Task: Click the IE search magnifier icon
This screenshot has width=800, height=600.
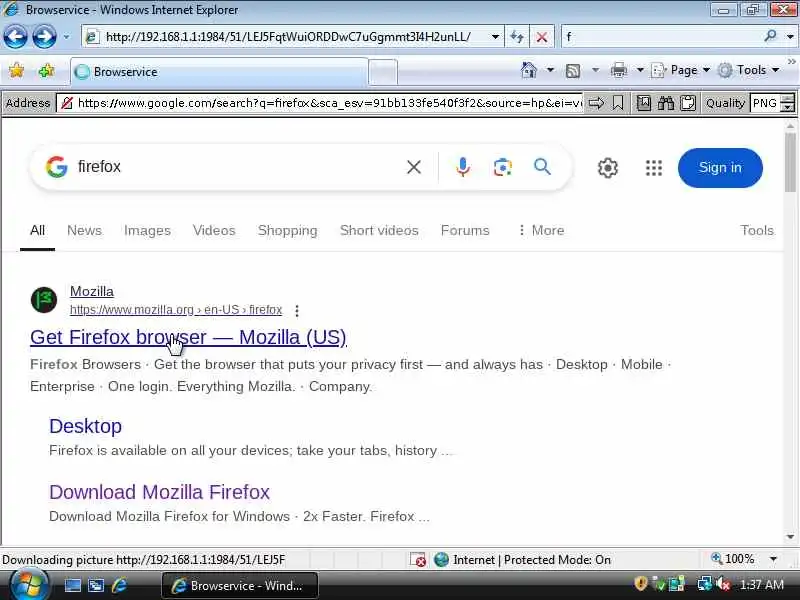Action: (x=770, y=36)
